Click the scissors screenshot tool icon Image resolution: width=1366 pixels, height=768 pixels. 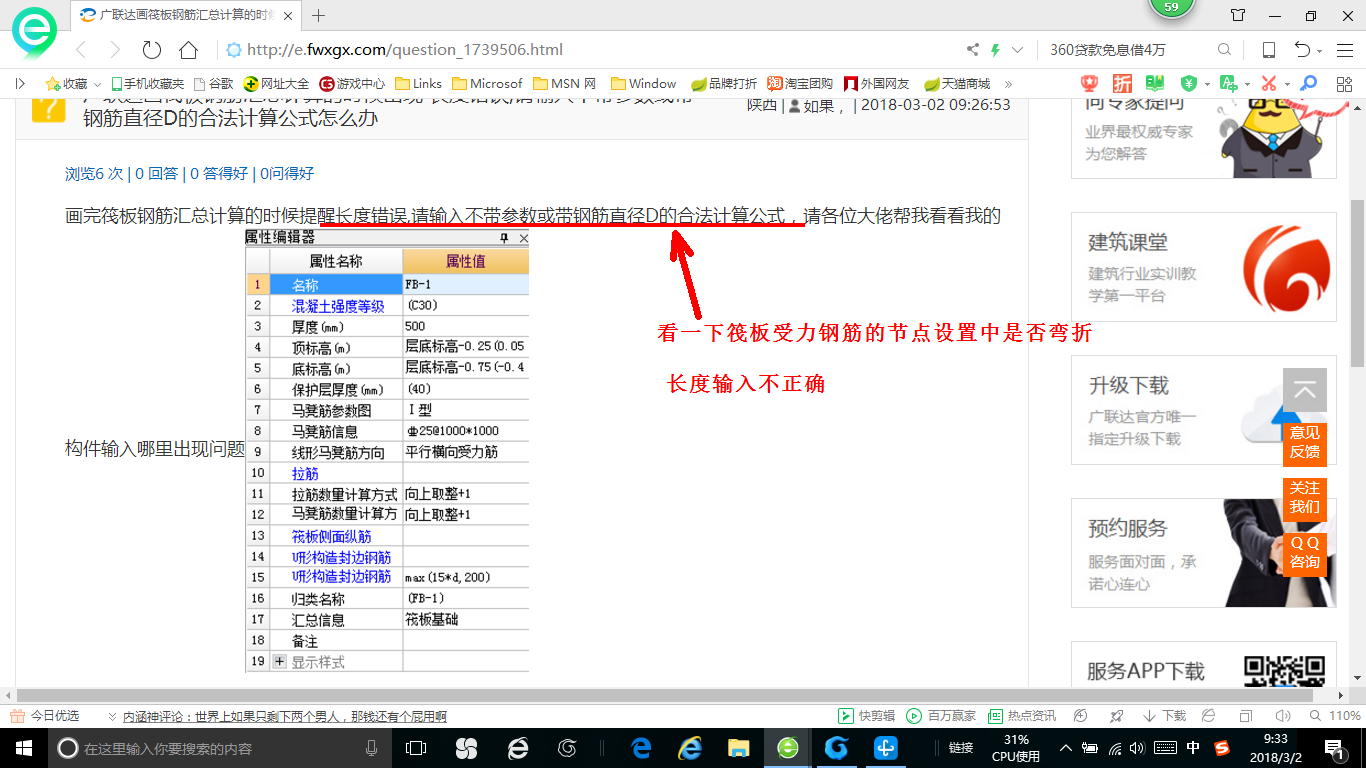pos(1269,84)
